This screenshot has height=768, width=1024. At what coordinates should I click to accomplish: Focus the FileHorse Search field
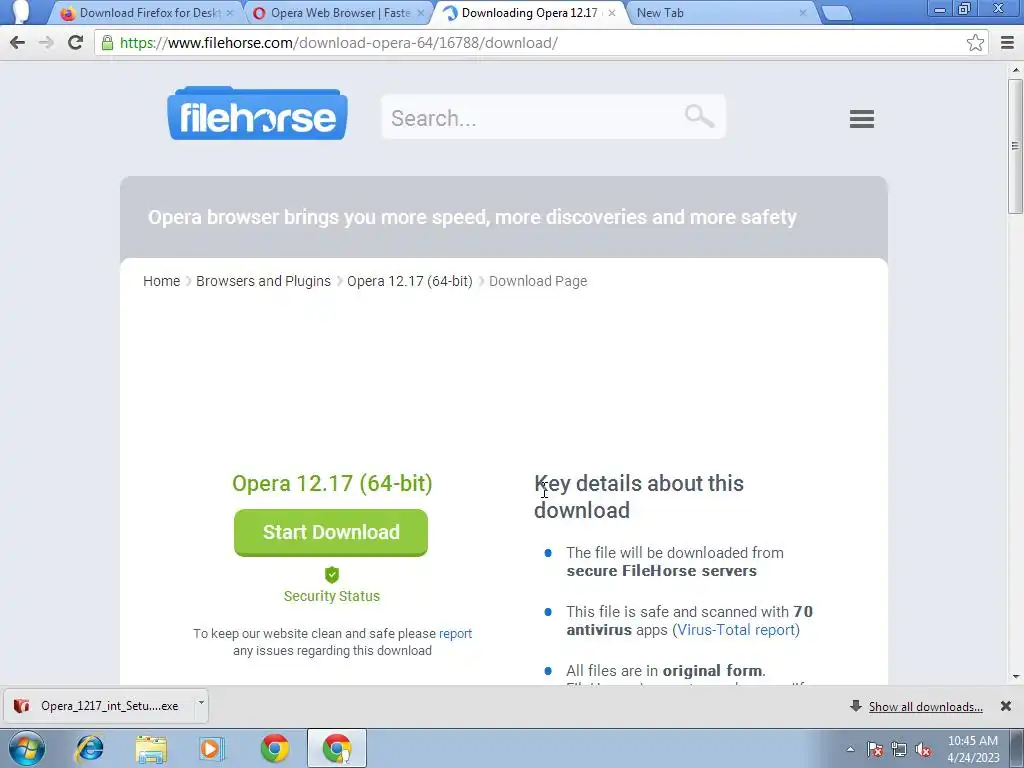(x=553, y=117)
